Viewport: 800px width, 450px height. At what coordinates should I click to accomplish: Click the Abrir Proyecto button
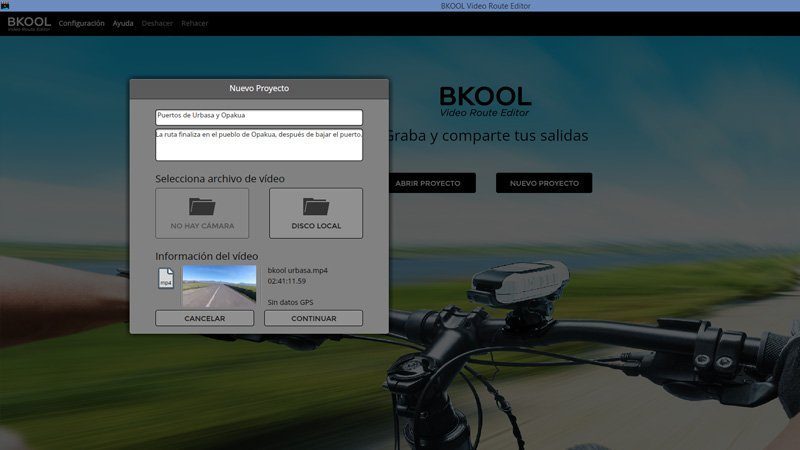432,183
